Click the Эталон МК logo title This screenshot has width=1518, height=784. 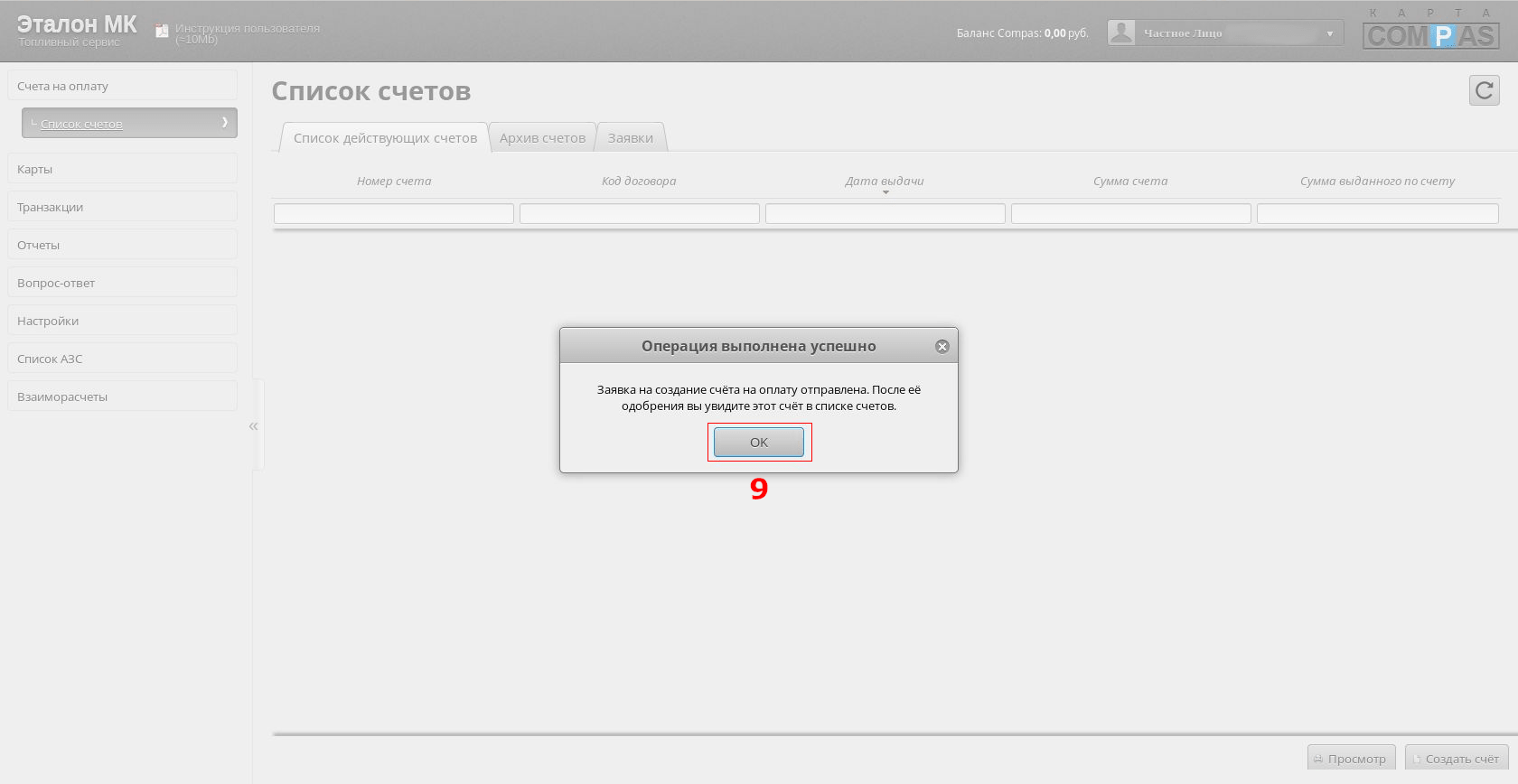pyautogui.click(x=77, y=24)
